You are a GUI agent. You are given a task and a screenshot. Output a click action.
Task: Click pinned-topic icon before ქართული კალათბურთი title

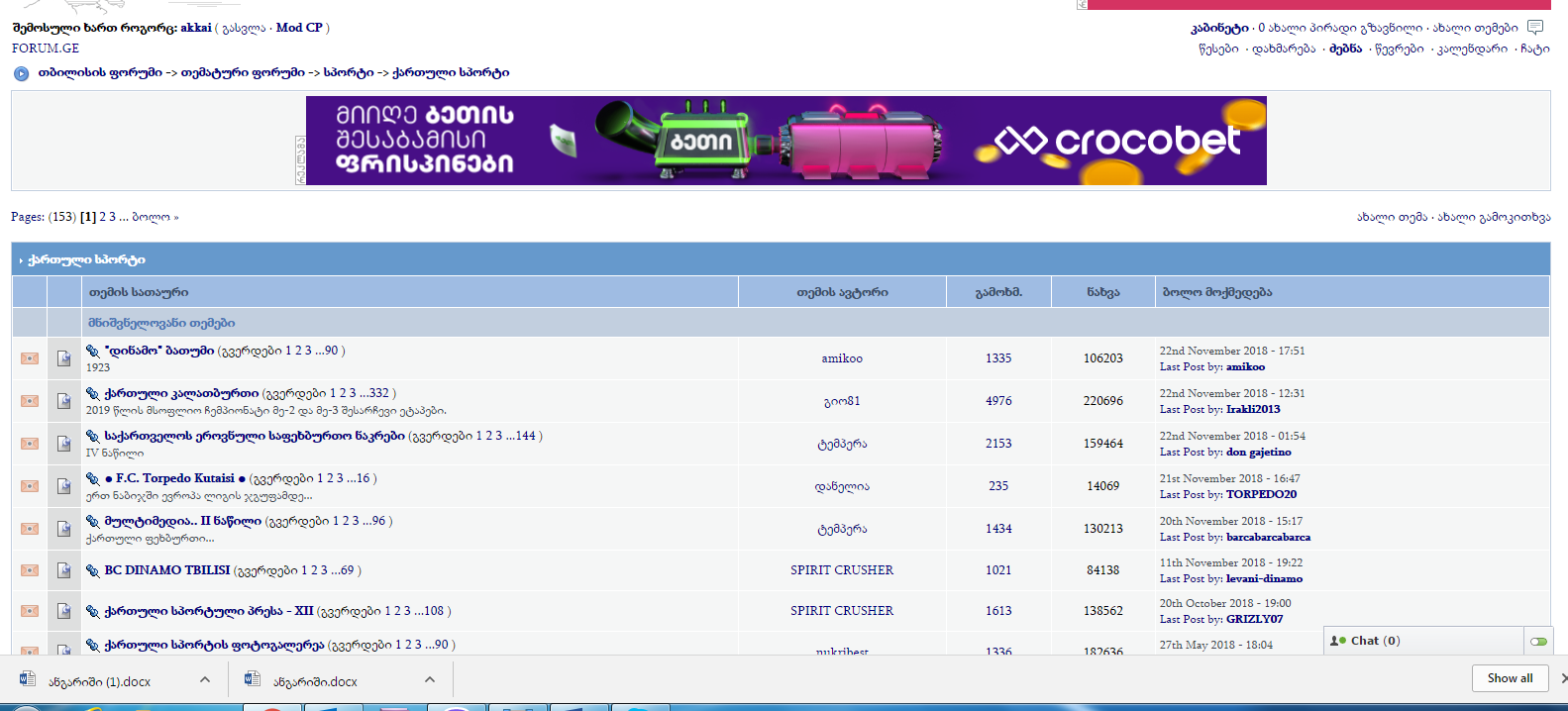pos(93,393)
